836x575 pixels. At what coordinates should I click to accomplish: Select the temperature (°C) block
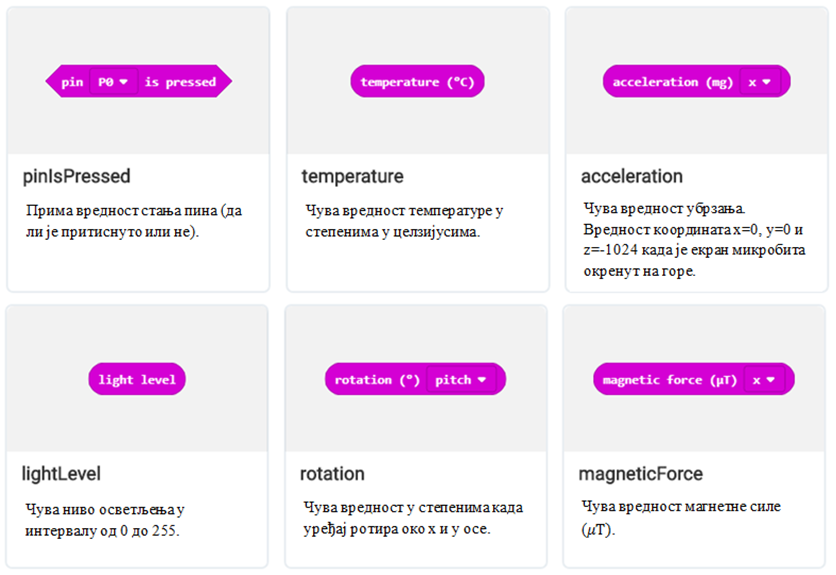(x=417, y=81)
